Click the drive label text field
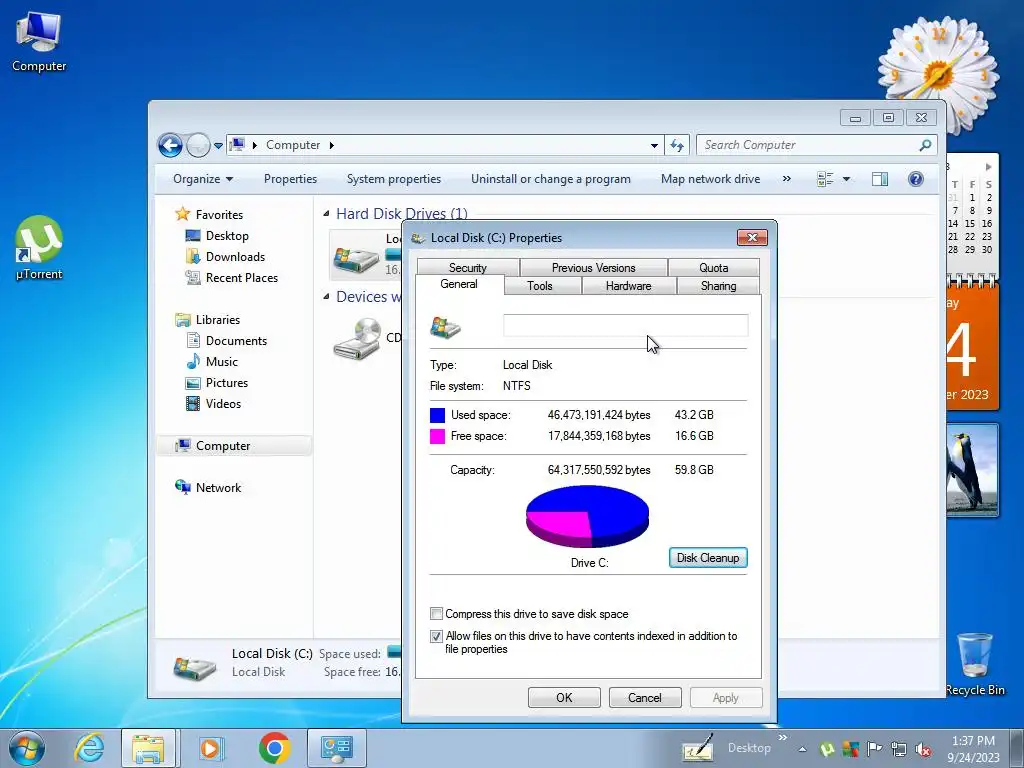This screenshot has width=1024, height=768. click(626, 325)
